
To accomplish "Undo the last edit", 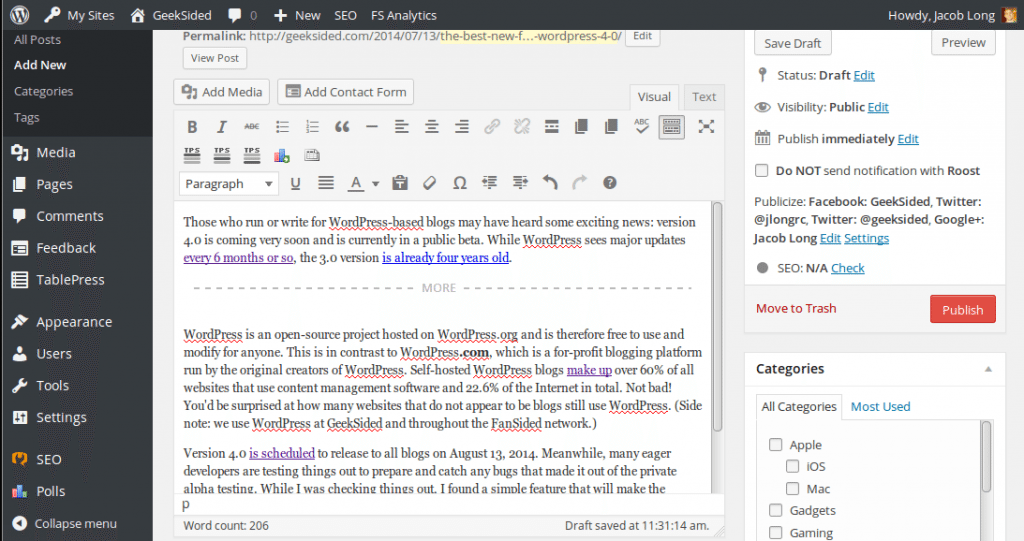I will point(550,183).
